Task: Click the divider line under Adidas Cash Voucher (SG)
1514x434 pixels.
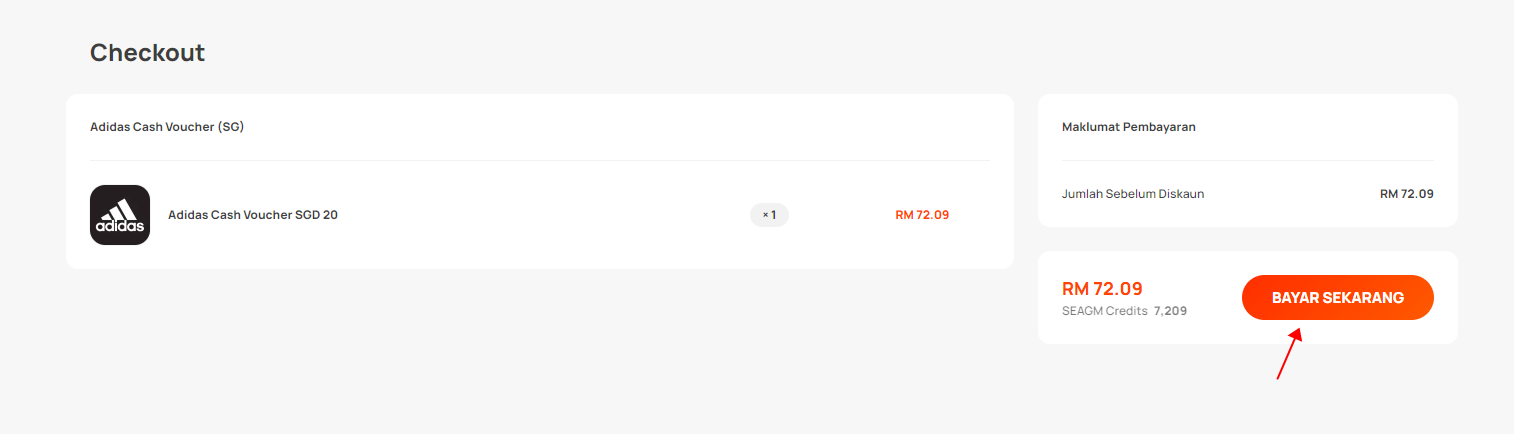Action: pyautogui.click(x=540, y=160)
